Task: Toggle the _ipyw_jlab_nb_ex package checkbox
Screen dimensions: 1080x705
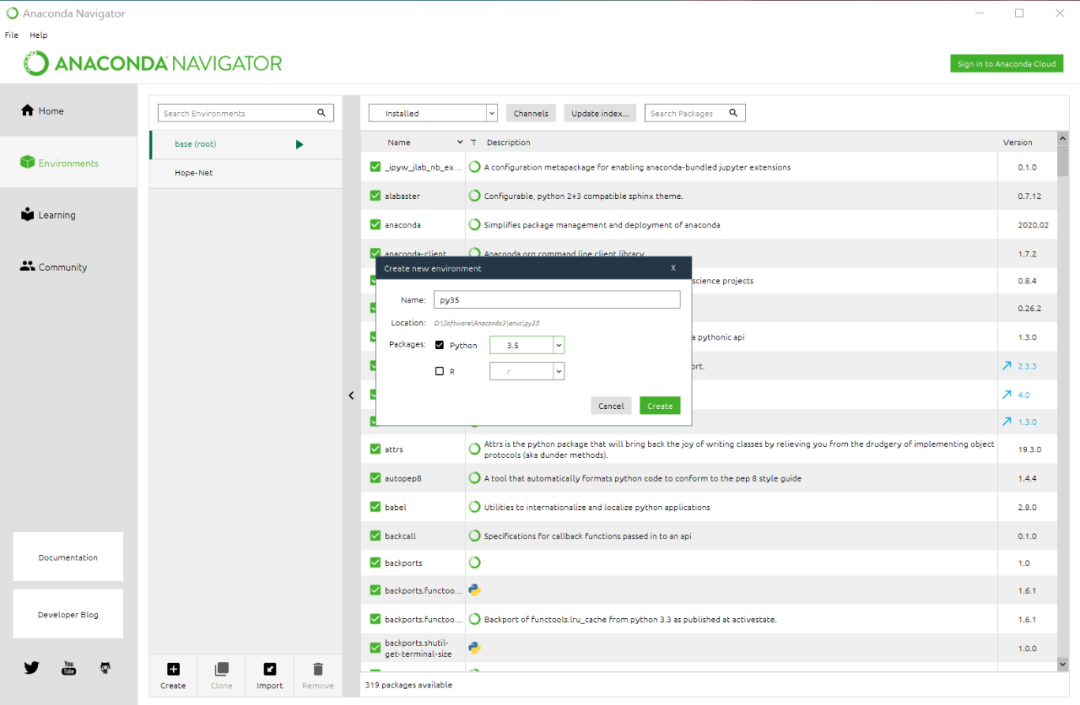Action: (x=375, y=167)
